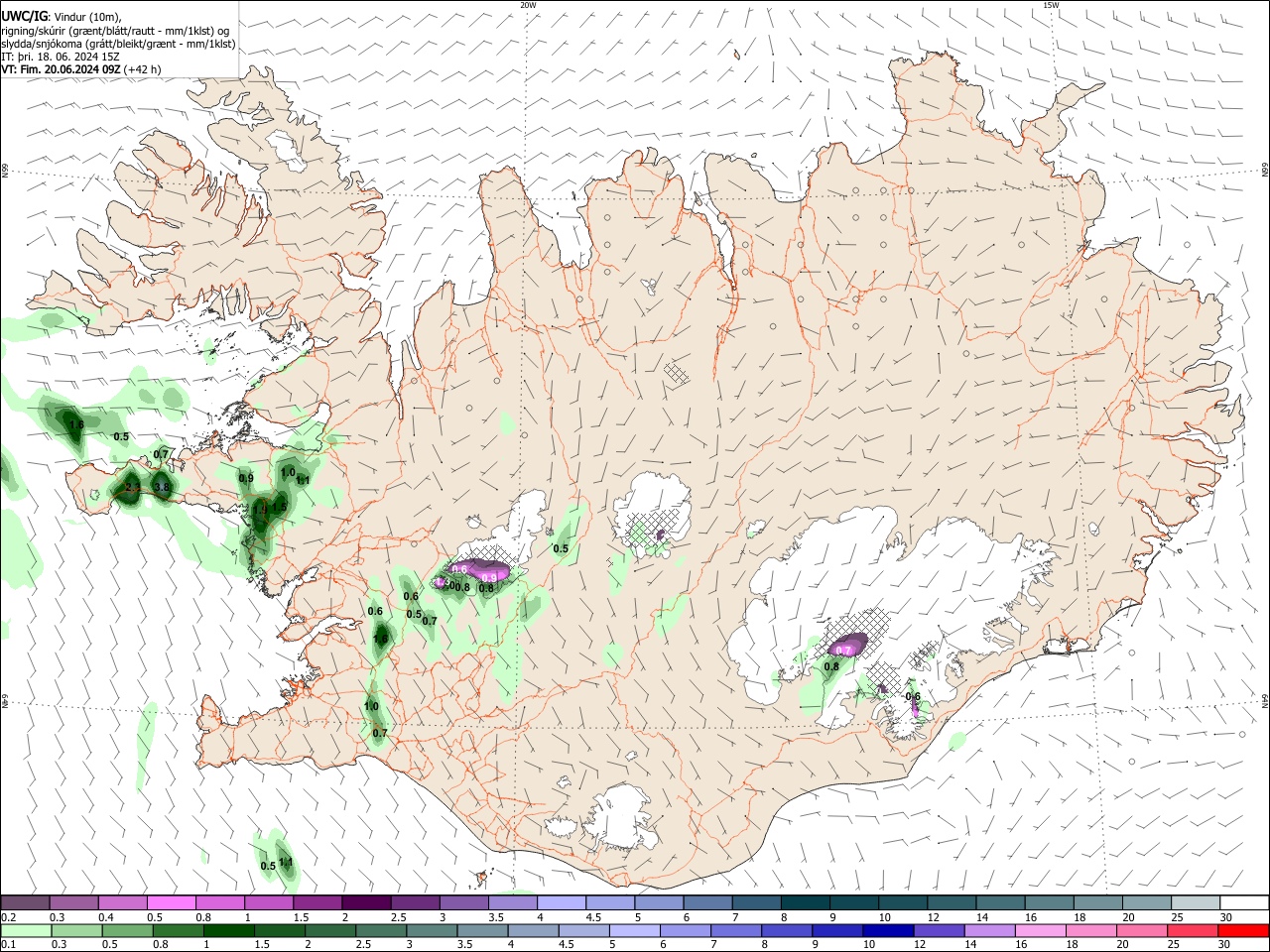This screenshot has width=1270, height=952.
Task: Click the slate blue 6 swatch in the top legend
Action: pos(708,902)
